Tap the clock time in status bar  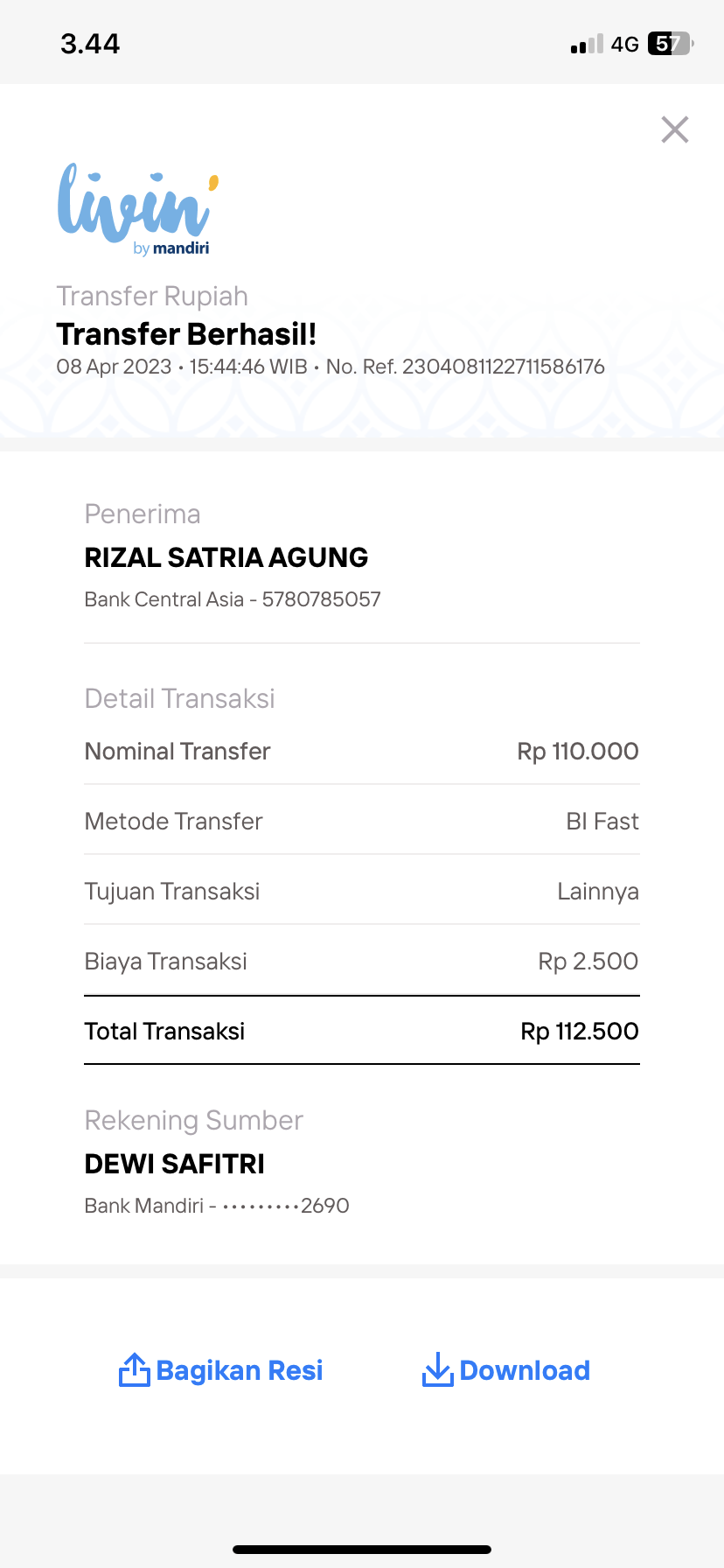point(90,44)
